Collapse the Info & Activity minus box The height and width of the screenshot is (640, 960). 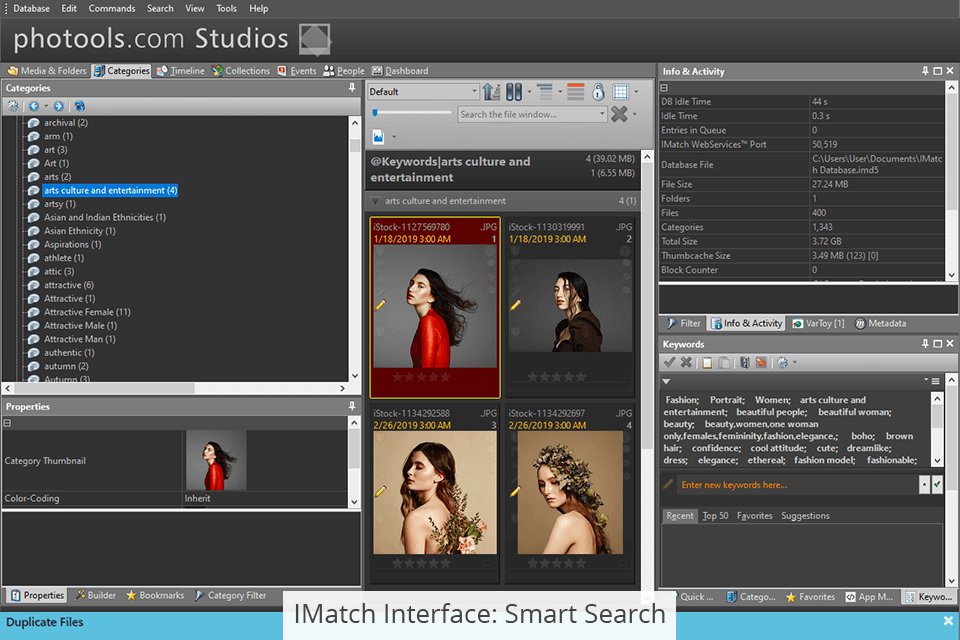click(664, 88)
